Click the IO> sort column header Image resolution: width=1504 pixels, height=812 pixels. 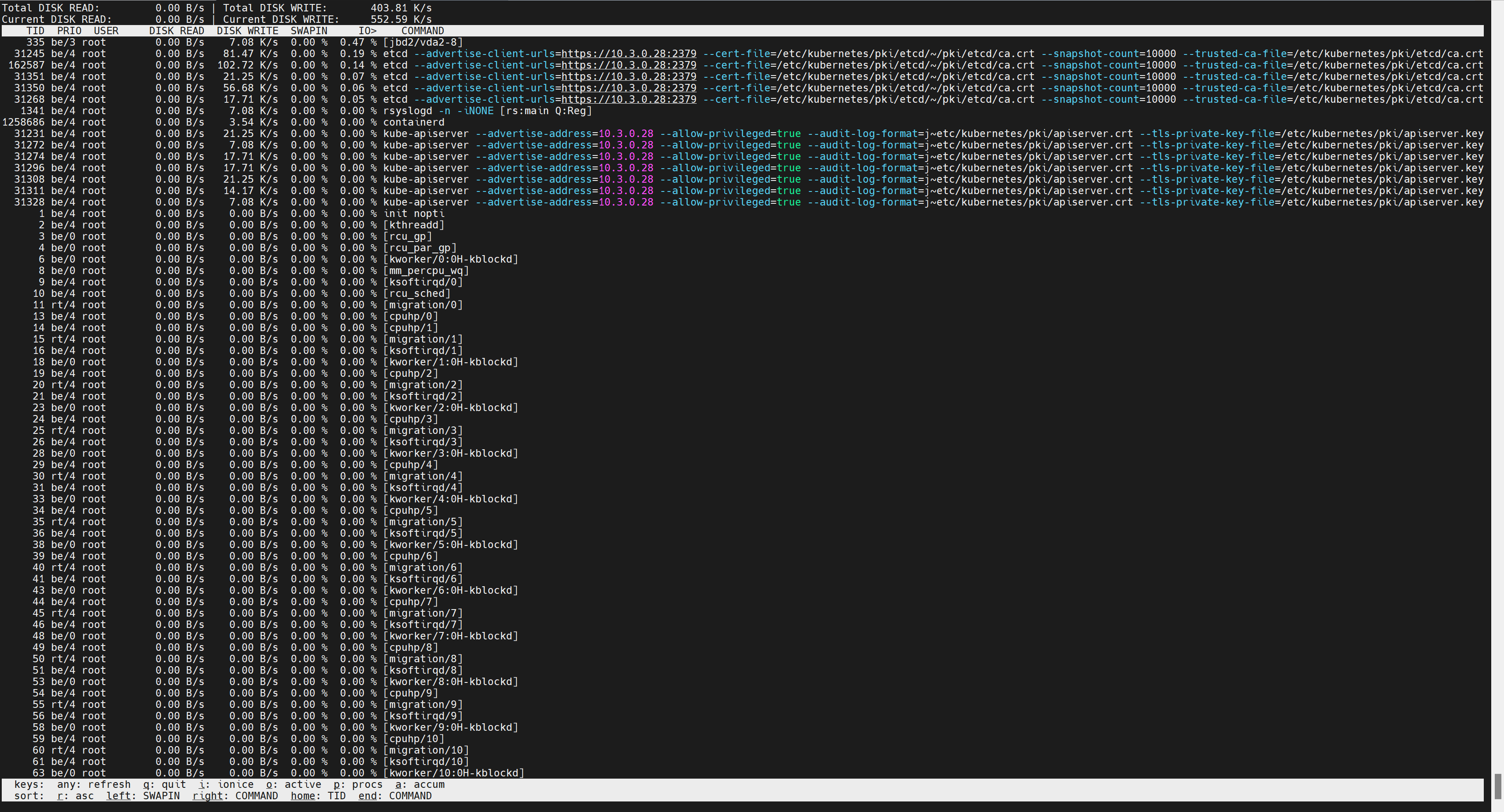[367, 31]
